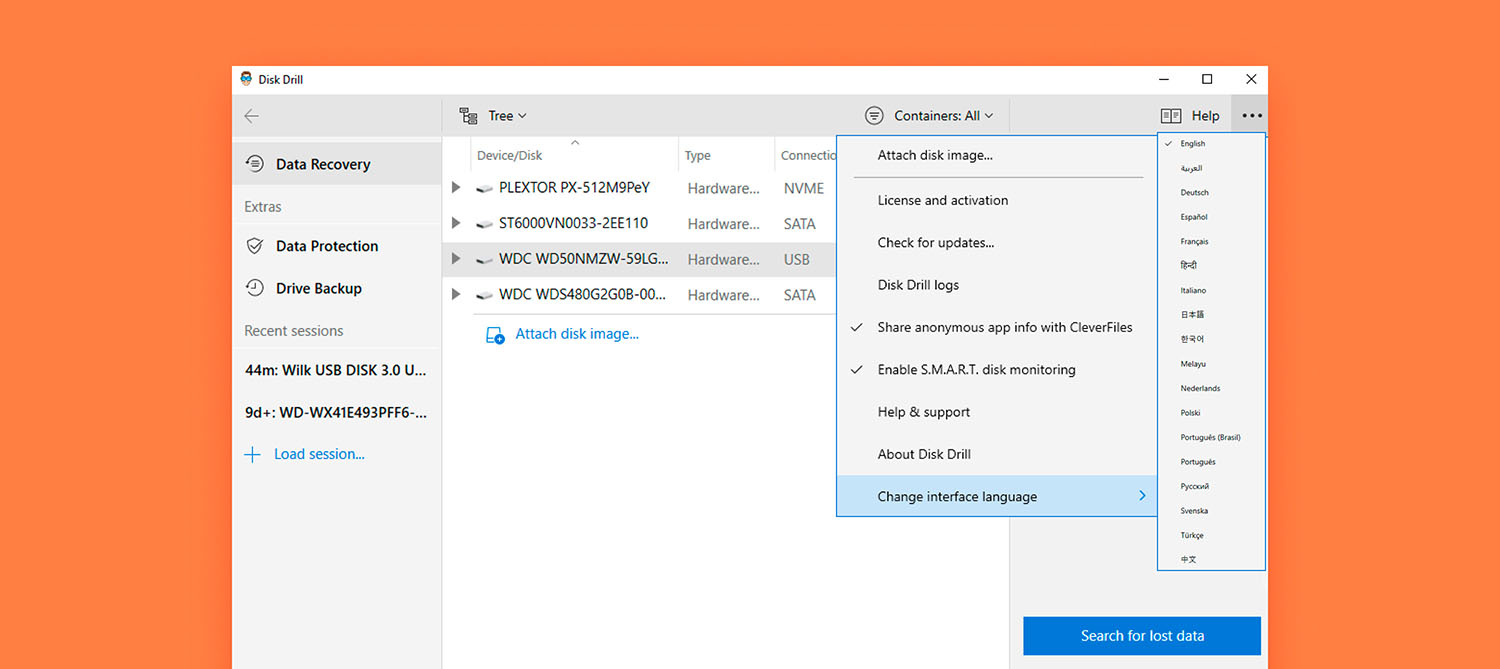Click the Load session... link
This screenshot has width=1500, height=669.
tap(319, 454)
